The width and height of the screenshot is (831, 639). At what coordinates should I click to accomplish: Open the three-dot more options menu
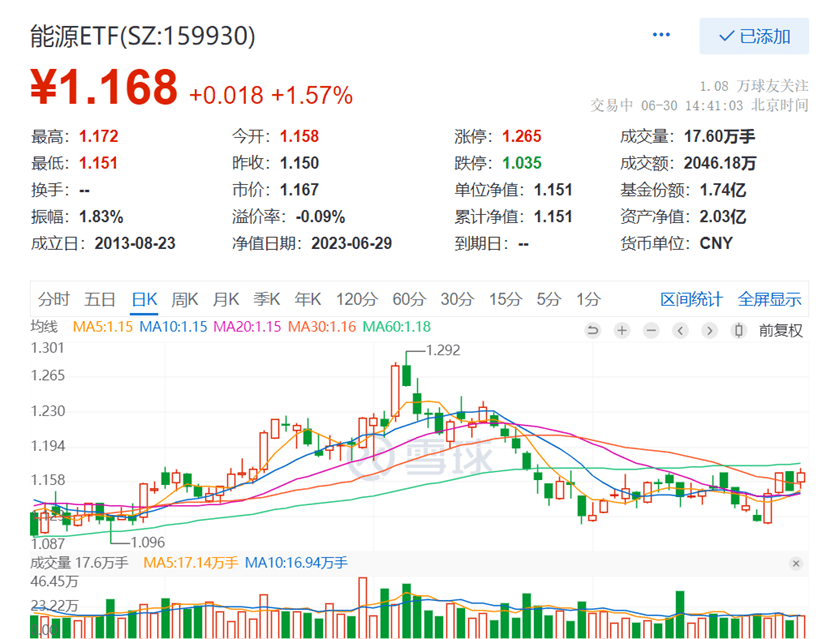(661, 35)
